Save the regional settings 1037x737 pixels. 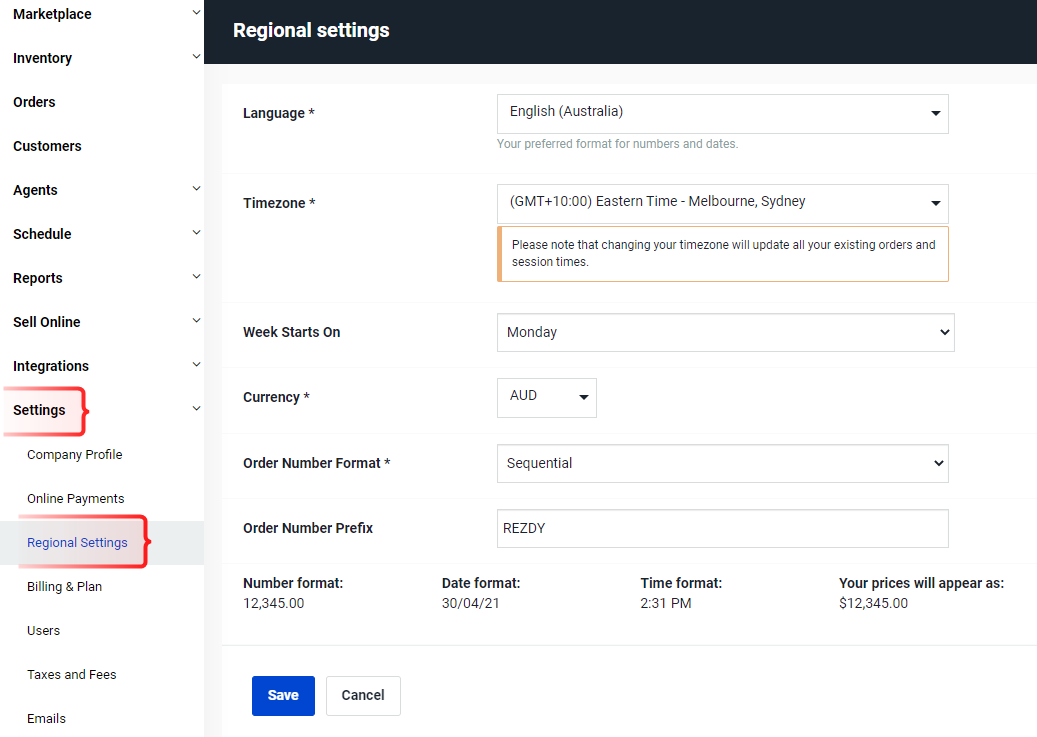[283, 696]
